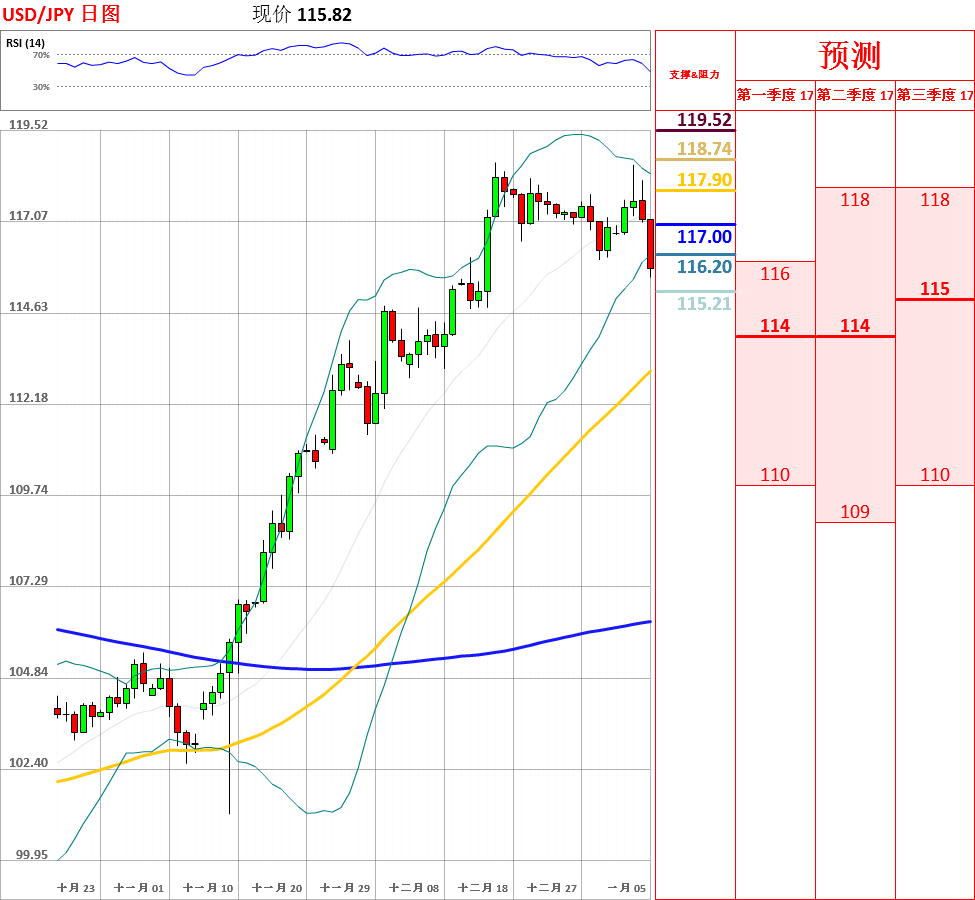This screenshot has width=975, height=900.
Task: Click the 支撑&阻力 column header
Action: 695,75
